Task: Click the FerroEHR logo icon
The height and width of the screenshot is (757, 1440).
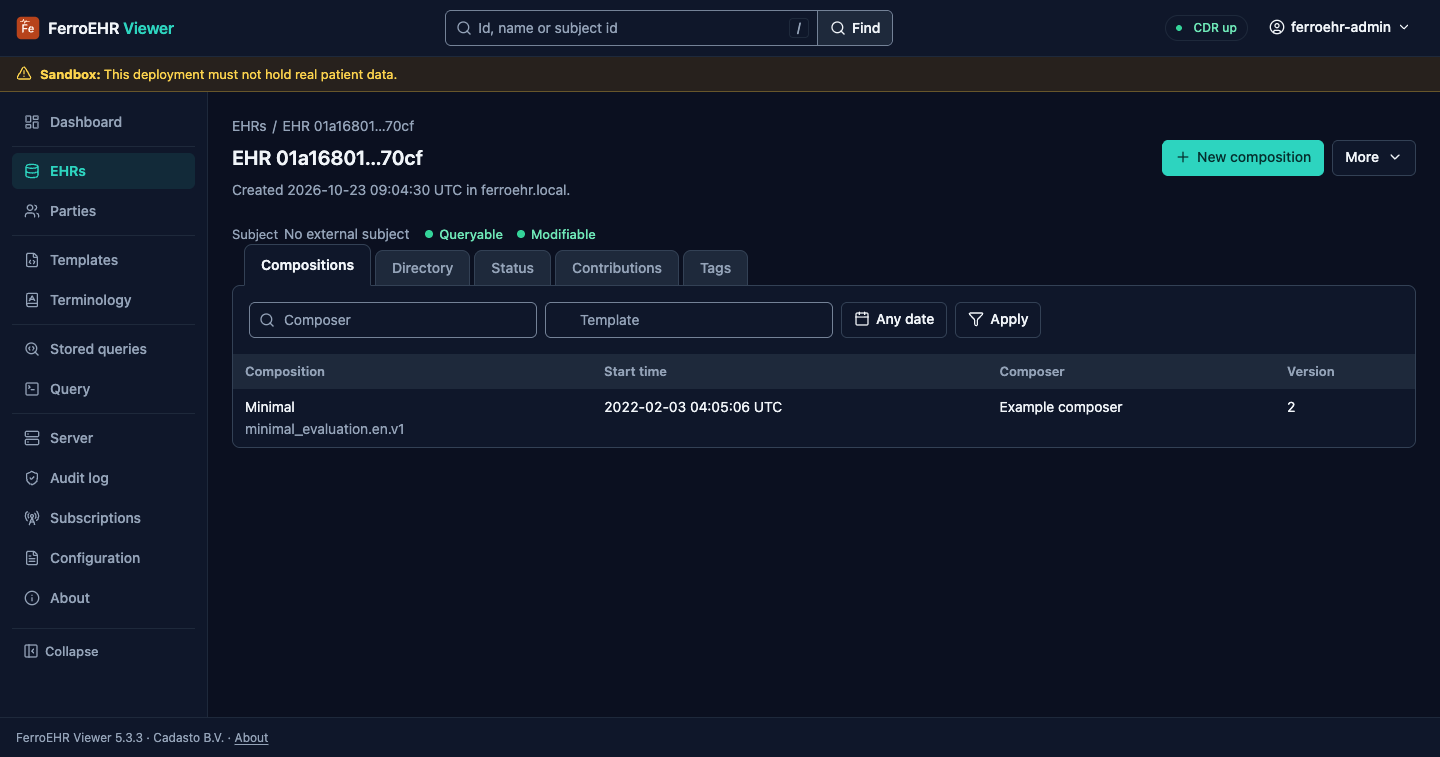Action: point(28,28)
